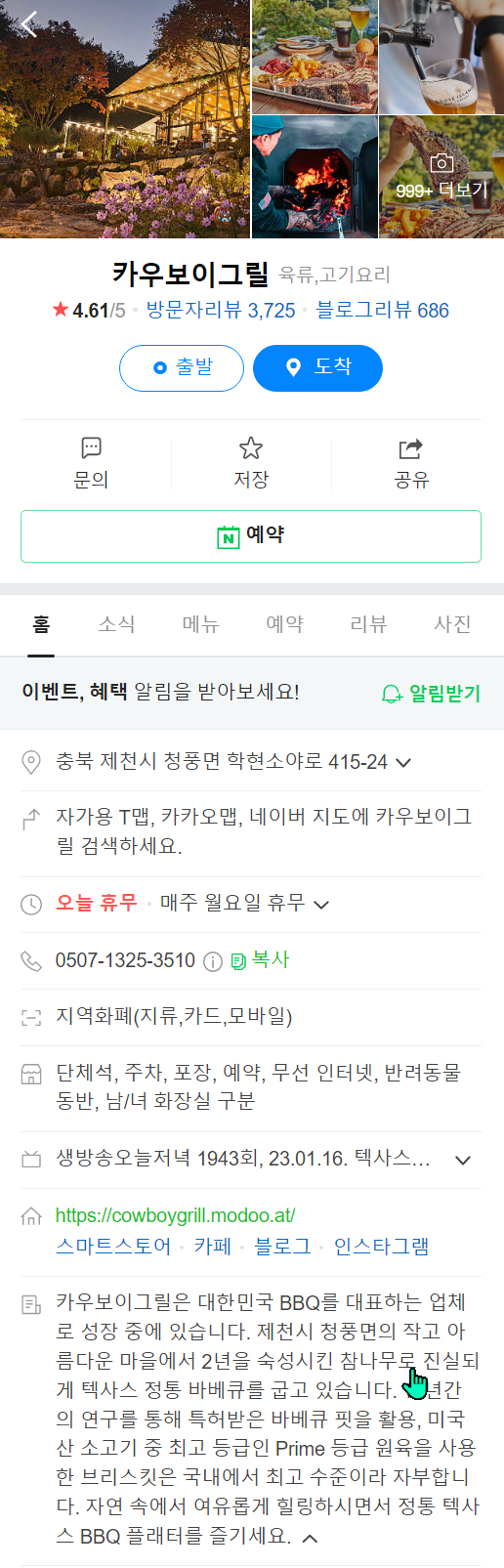Open the 인스타그램 link
Image resolution: width=504 pixels, height=1568 pixels.
coord(382,1247)
